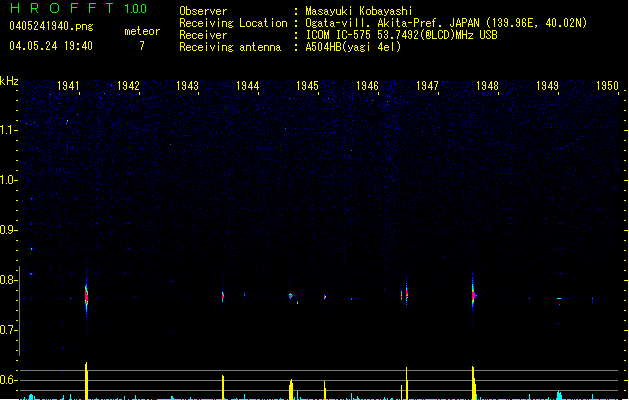Select the 1944 time label
Viewport: 629px width, 400px height.
(x=248, y=86)
